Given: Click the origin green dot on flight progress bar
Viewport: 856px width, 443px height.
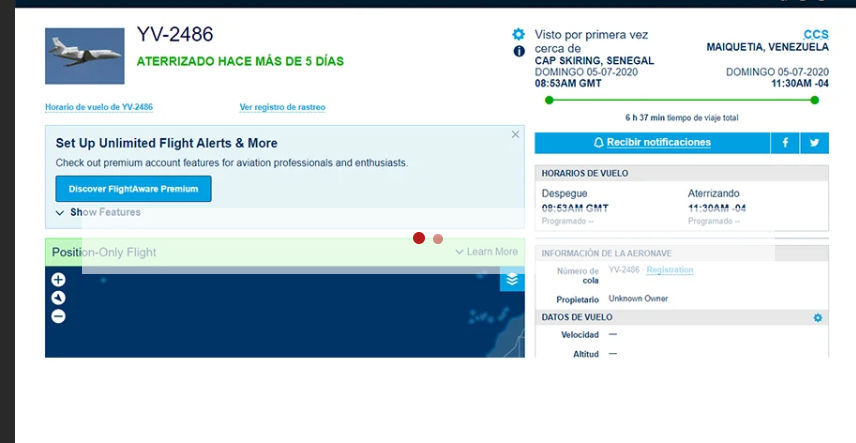Looking at the screenshot, I should coord(549,100).
